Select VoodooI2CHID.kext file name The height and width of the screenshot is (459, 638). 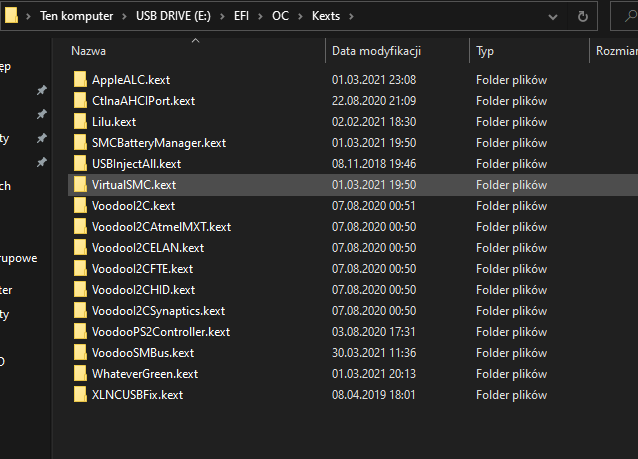pos(143,290)
